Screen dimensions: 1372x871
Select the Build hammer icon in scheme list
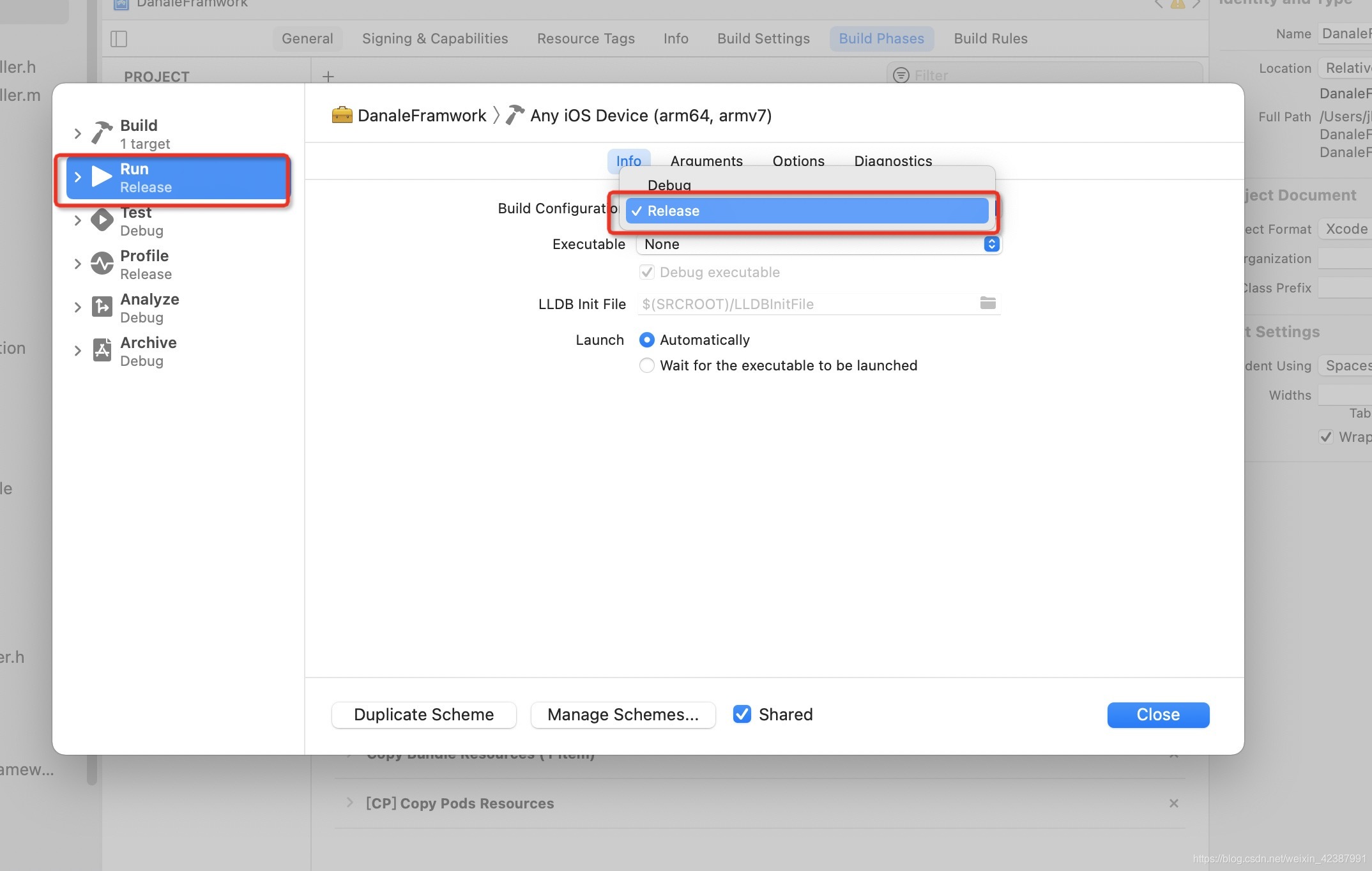pos(102,133)
